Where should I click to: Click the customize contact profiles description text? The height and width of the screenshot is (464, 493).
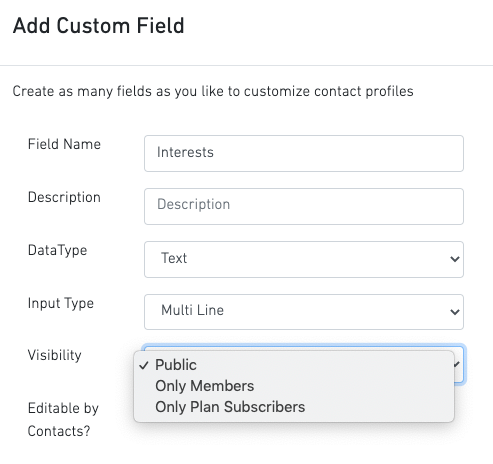[x=329, y=91]
